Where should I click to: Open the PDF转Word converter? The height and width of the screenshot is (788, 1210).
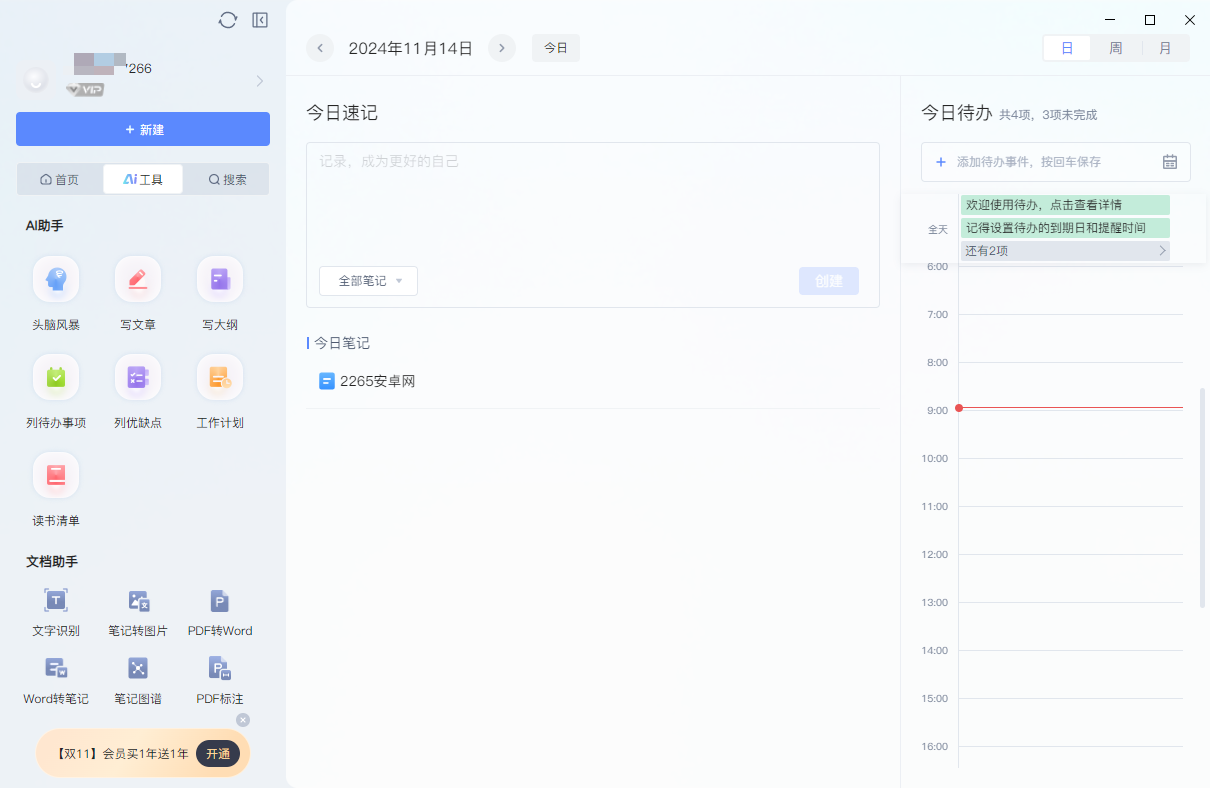[x=219, y=612]
